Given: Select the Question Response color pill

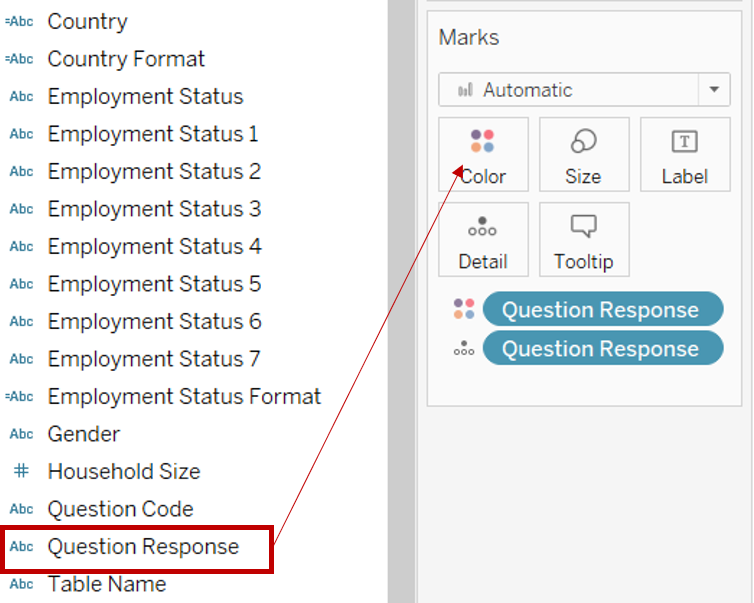Looking at the screenshot, I should (x=601, y=309).
